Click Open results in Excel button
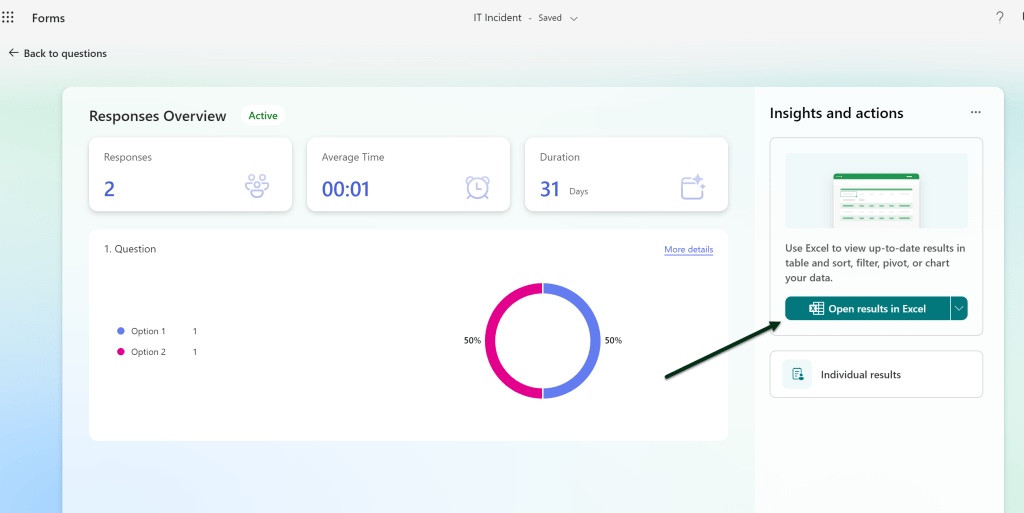 click(x=867, y=309)
